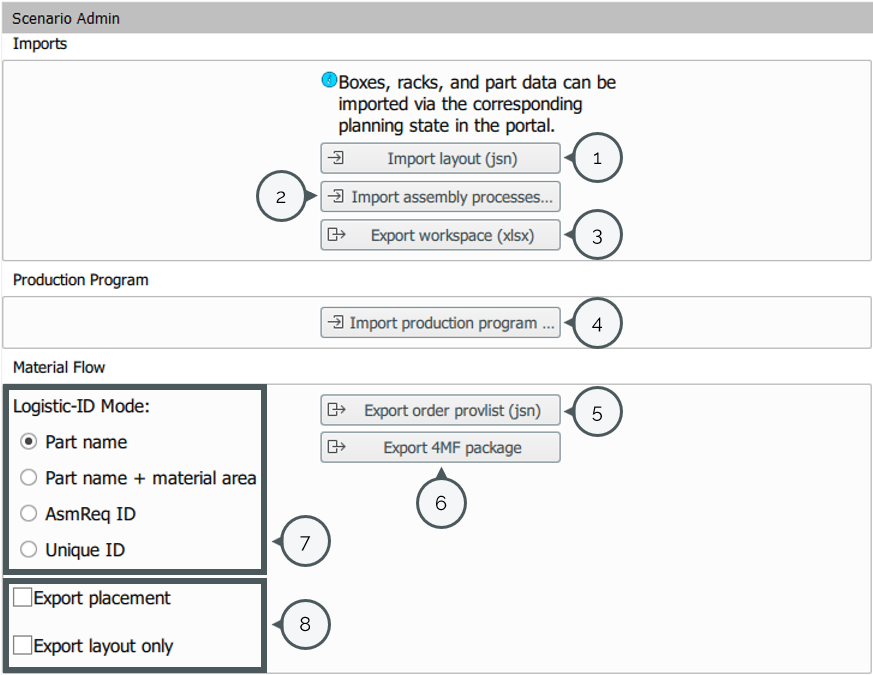Enable the Export placement checkbox
The image size is (873, 675).
[x=23, y=598]
